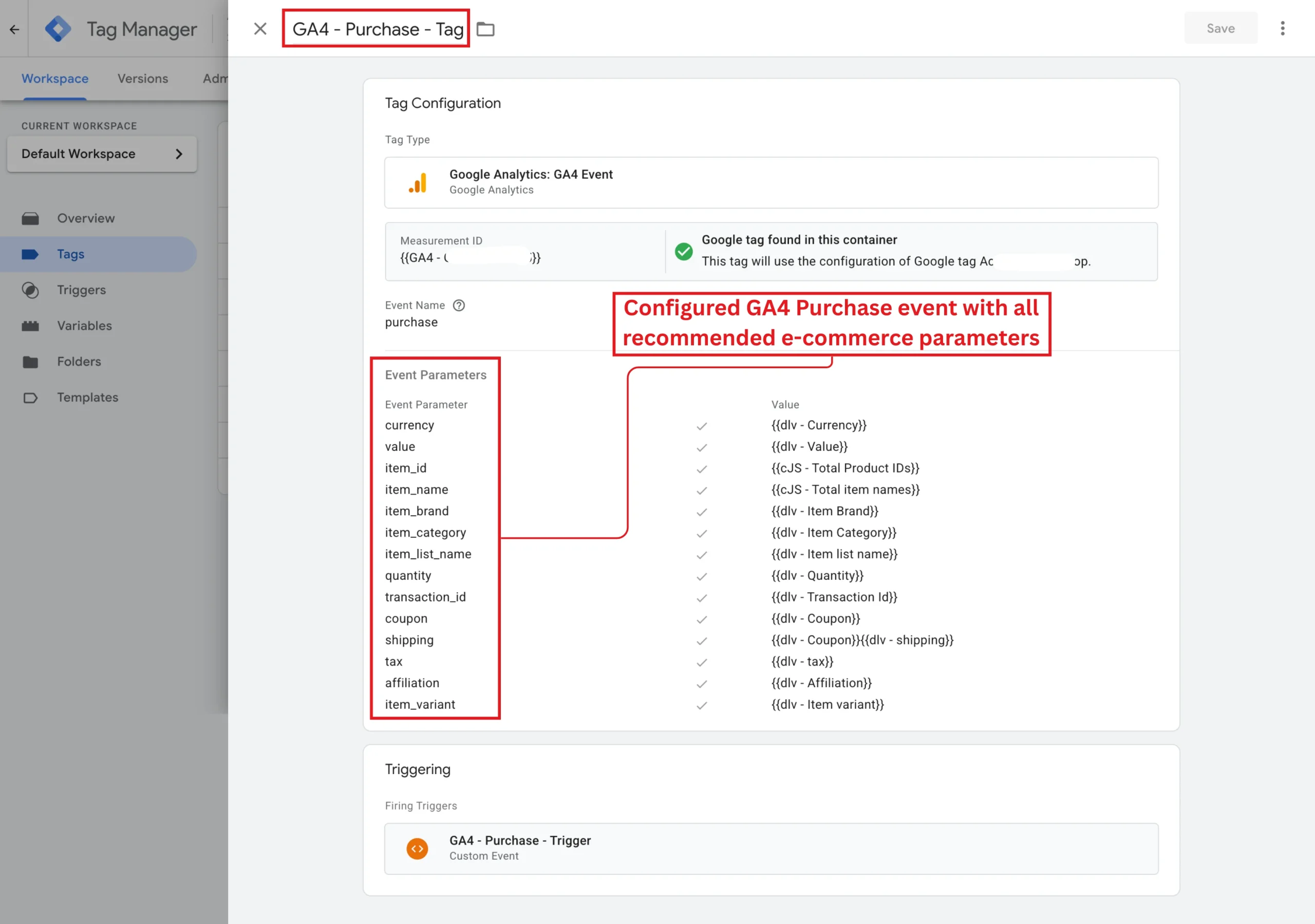1315x924 pixels.
Task: Expand the Default Workspace selector
Action: (x=102, y=154)
